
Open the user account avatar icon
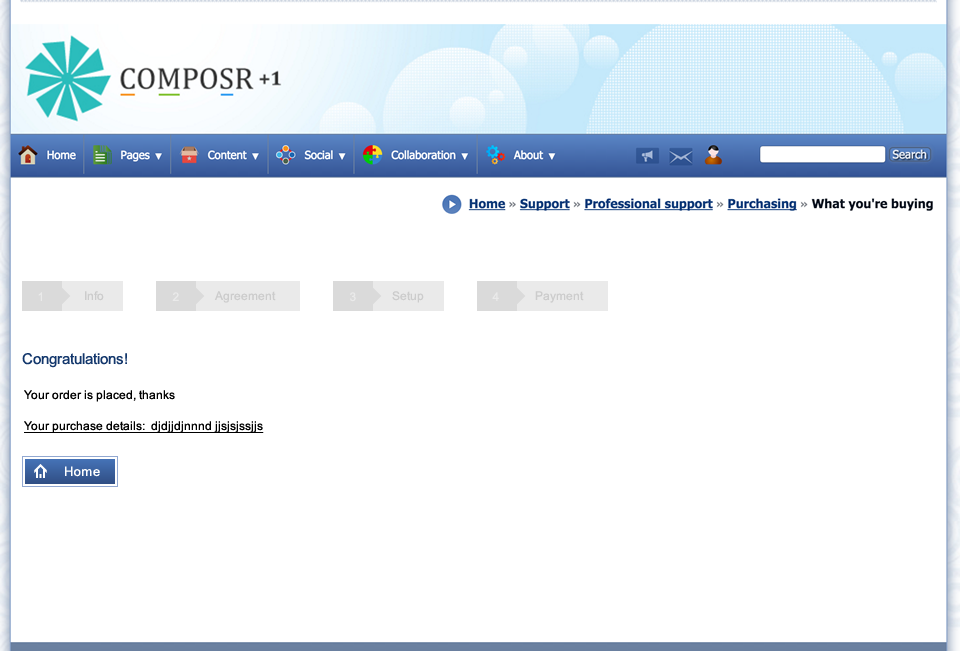point(713,155)
